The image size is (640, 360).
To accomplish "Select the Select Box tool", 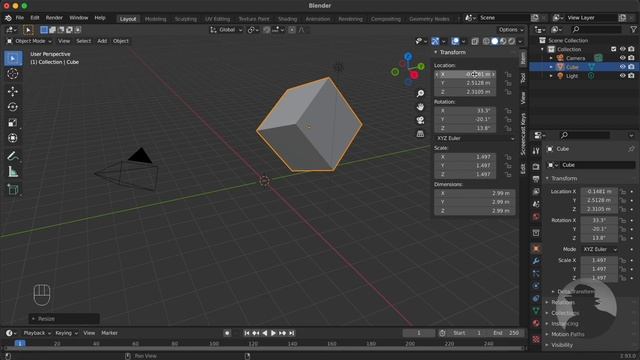I will (13, 59).
